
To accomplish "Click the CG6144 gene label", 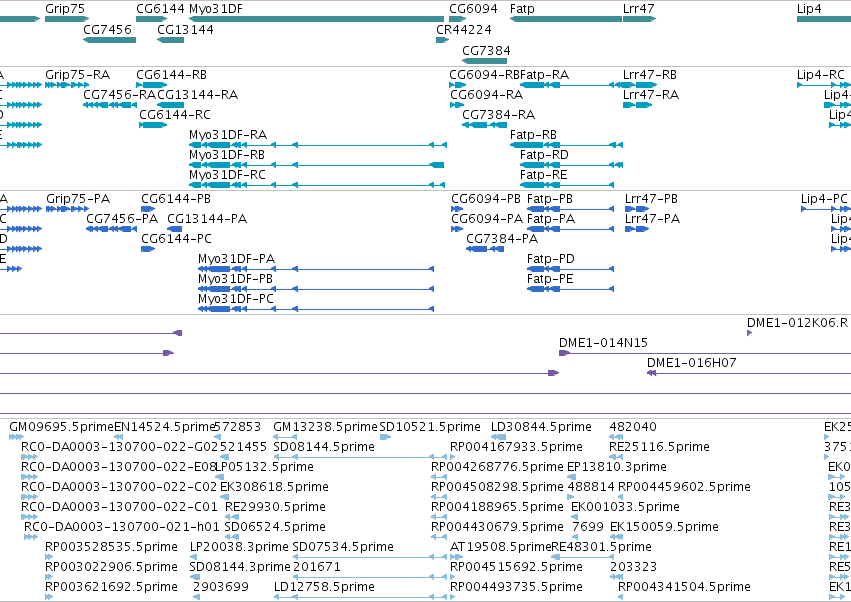I will tap(160, 9).
